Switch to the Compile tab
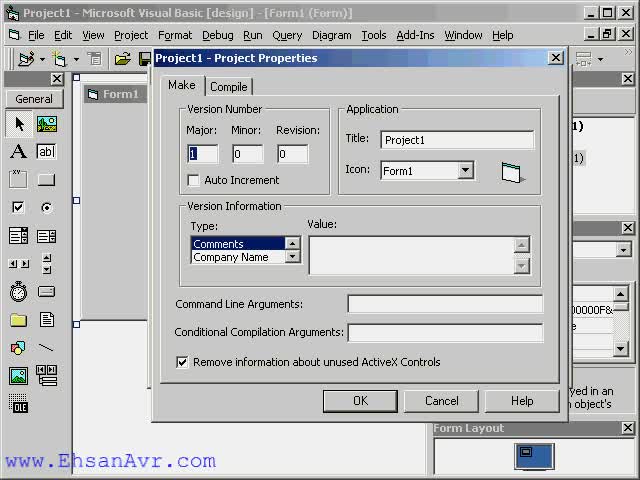640x480 pixels. point(229,87)
